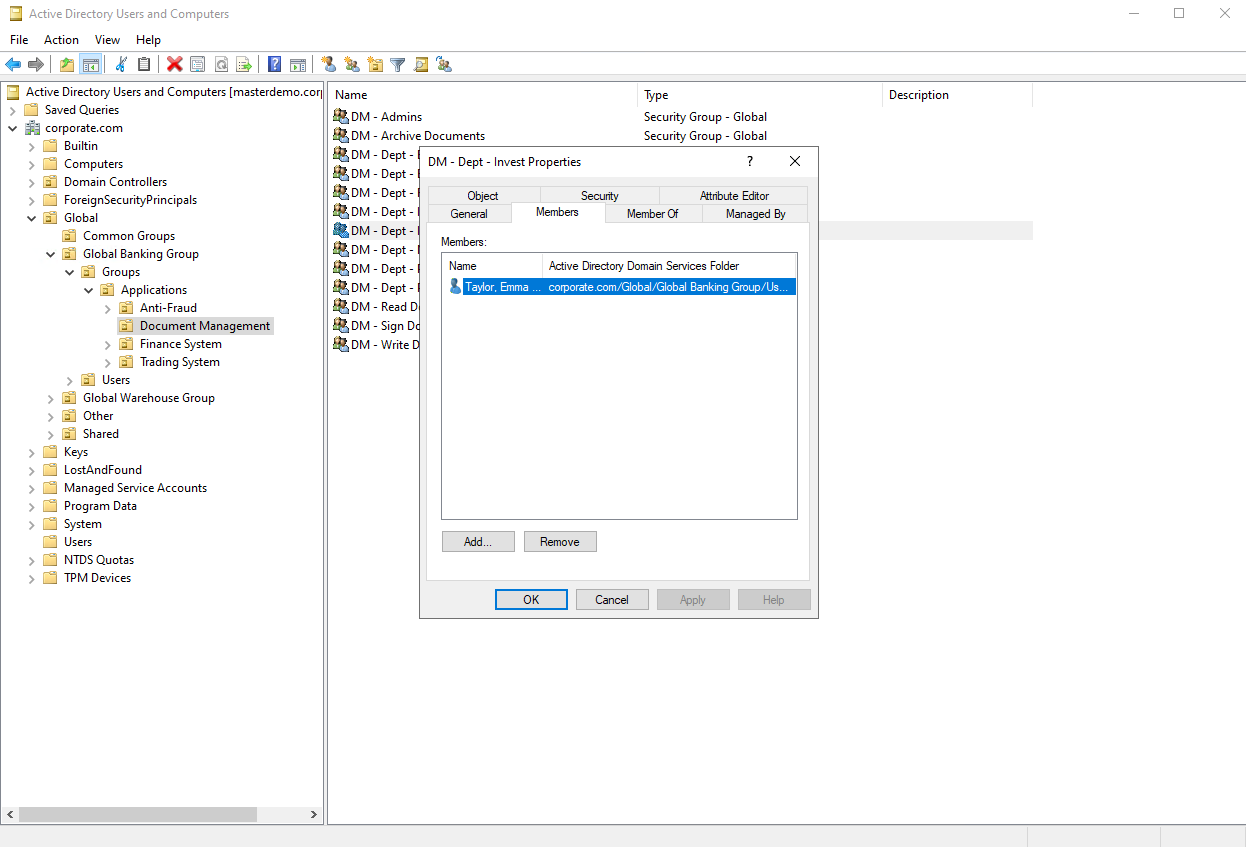Open the Security tab
Image resolution: width=1246 pixels, height=847 pixels.
click(600, 196)
